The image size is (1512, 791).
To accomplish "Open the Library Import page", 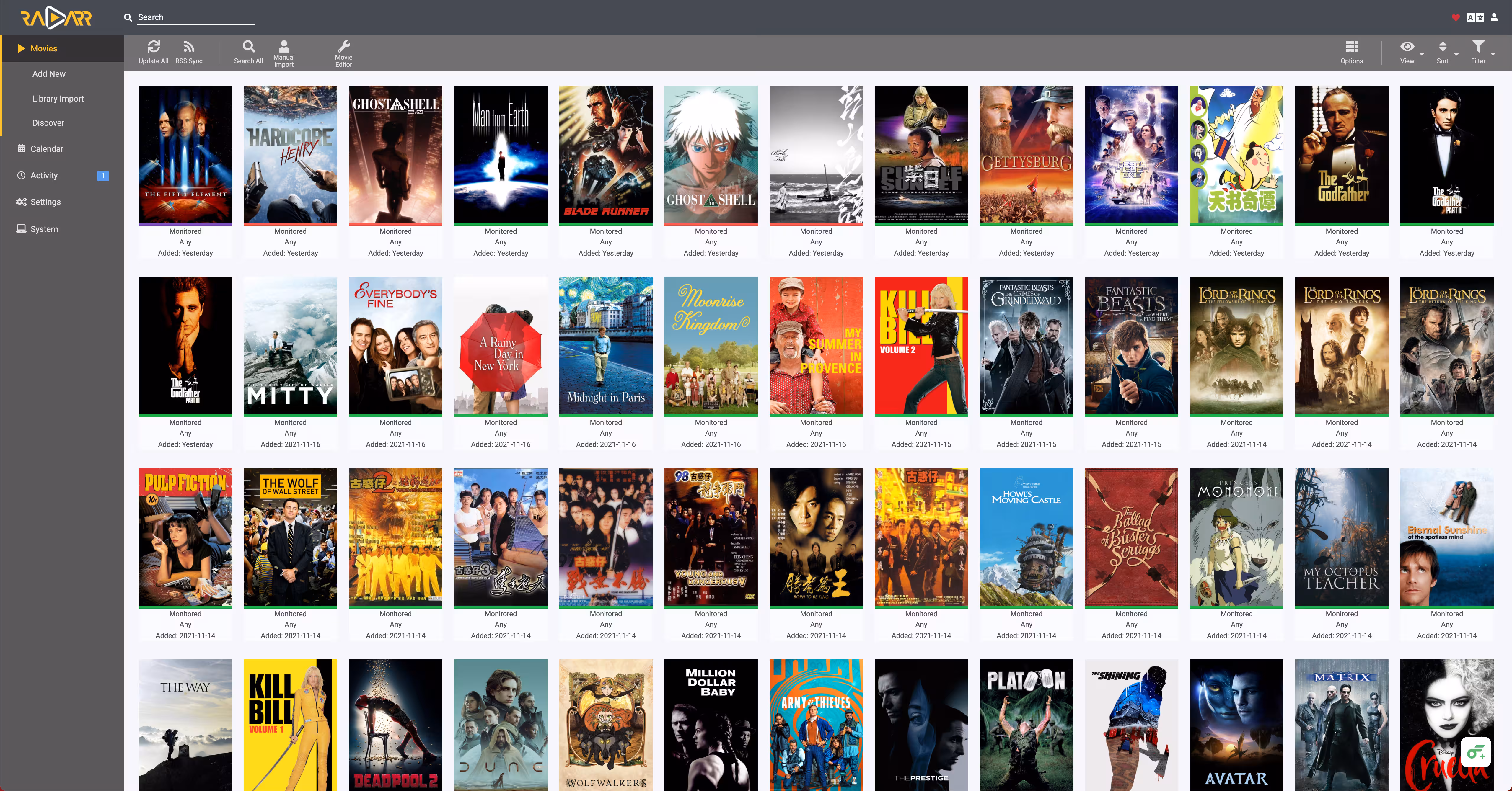I will 58,99.
